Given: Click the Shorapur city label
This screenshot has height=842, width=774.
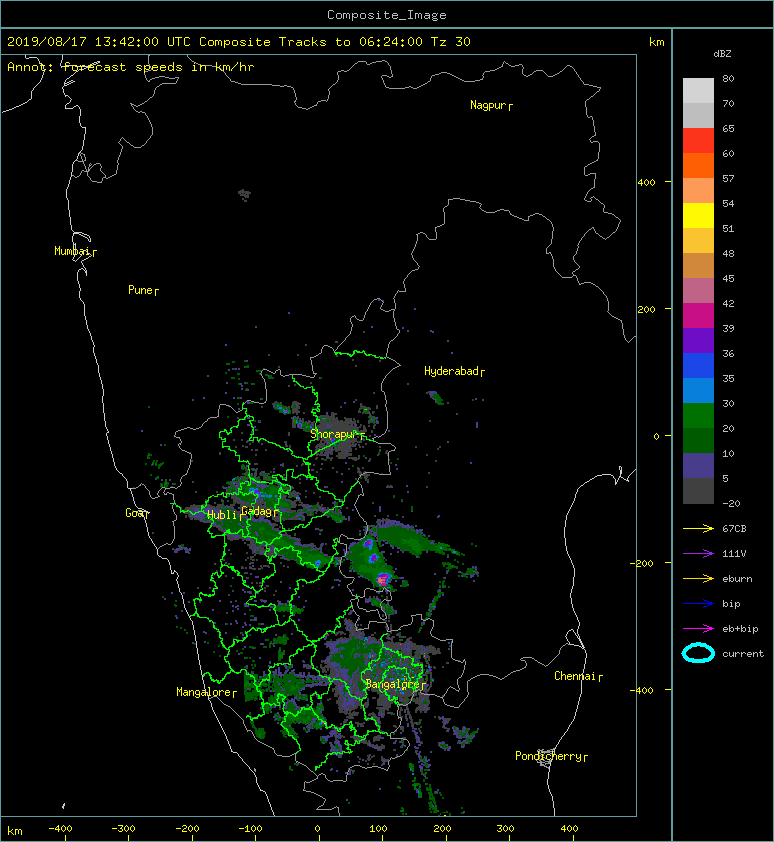Looking at the screenshot, I should coord(334,434).
